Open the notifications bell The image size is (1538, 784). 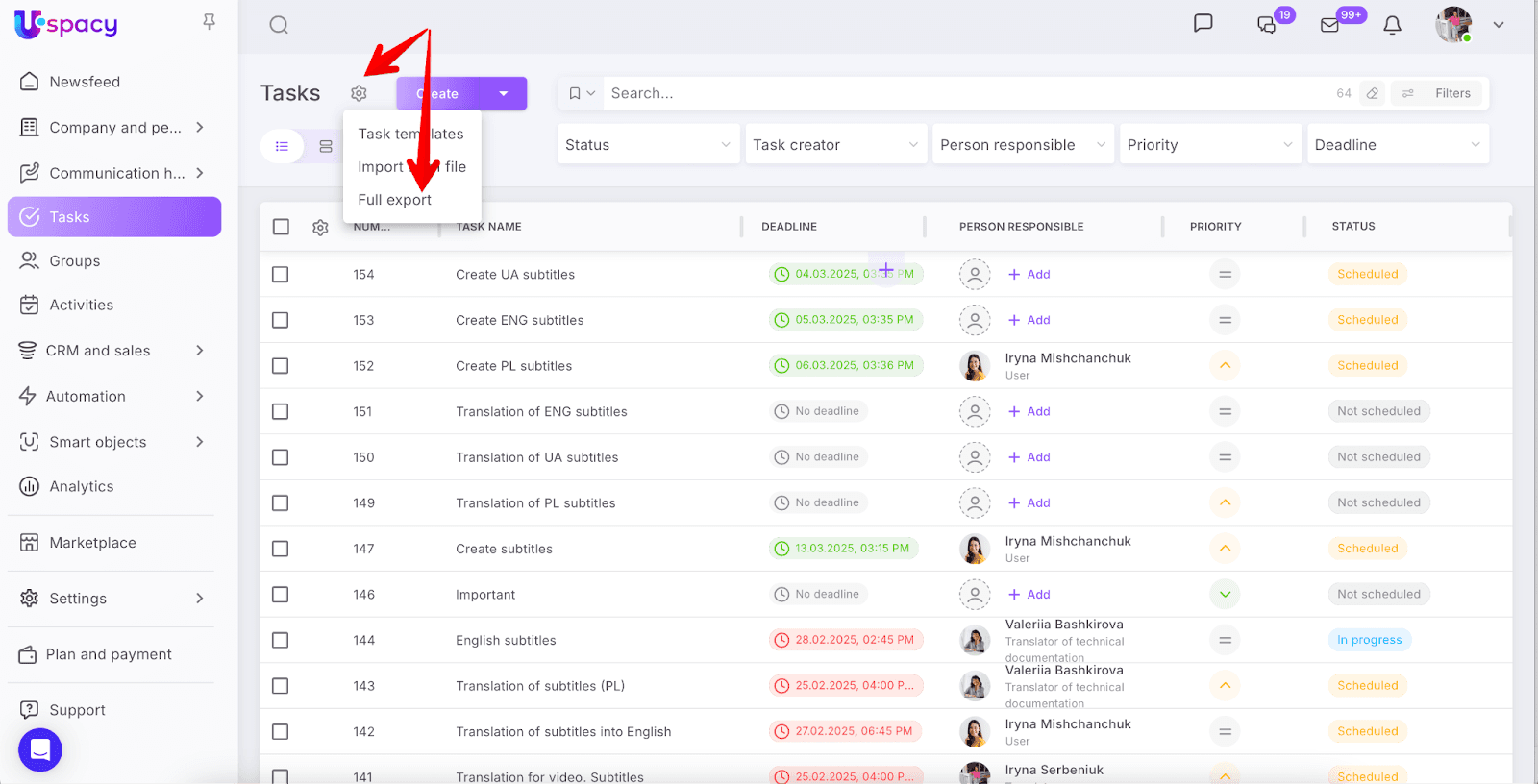click(x=1392, y=25)
